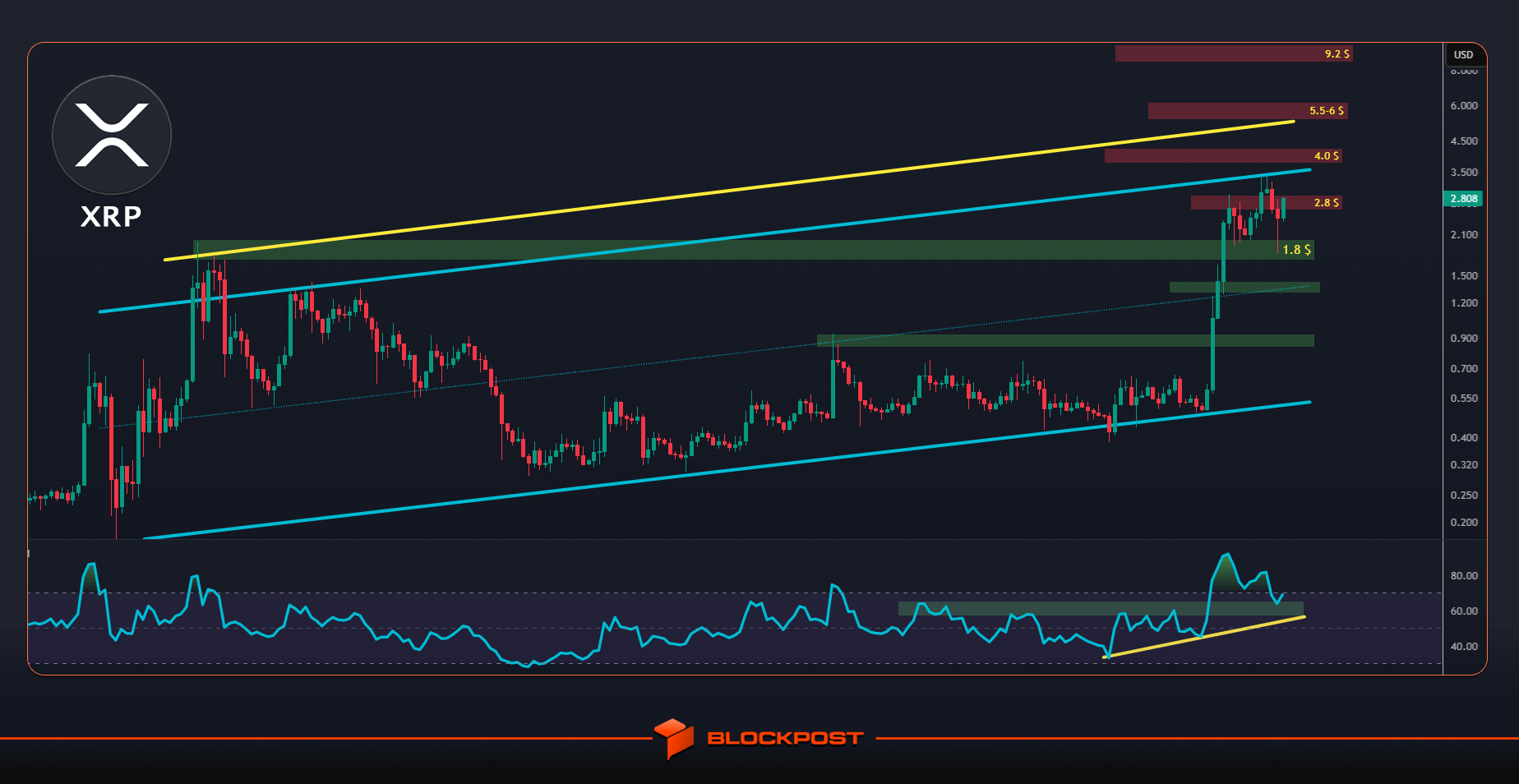Click the current price tag 2.808
The image size is (1519, 784).
(x=1463, y=199)
